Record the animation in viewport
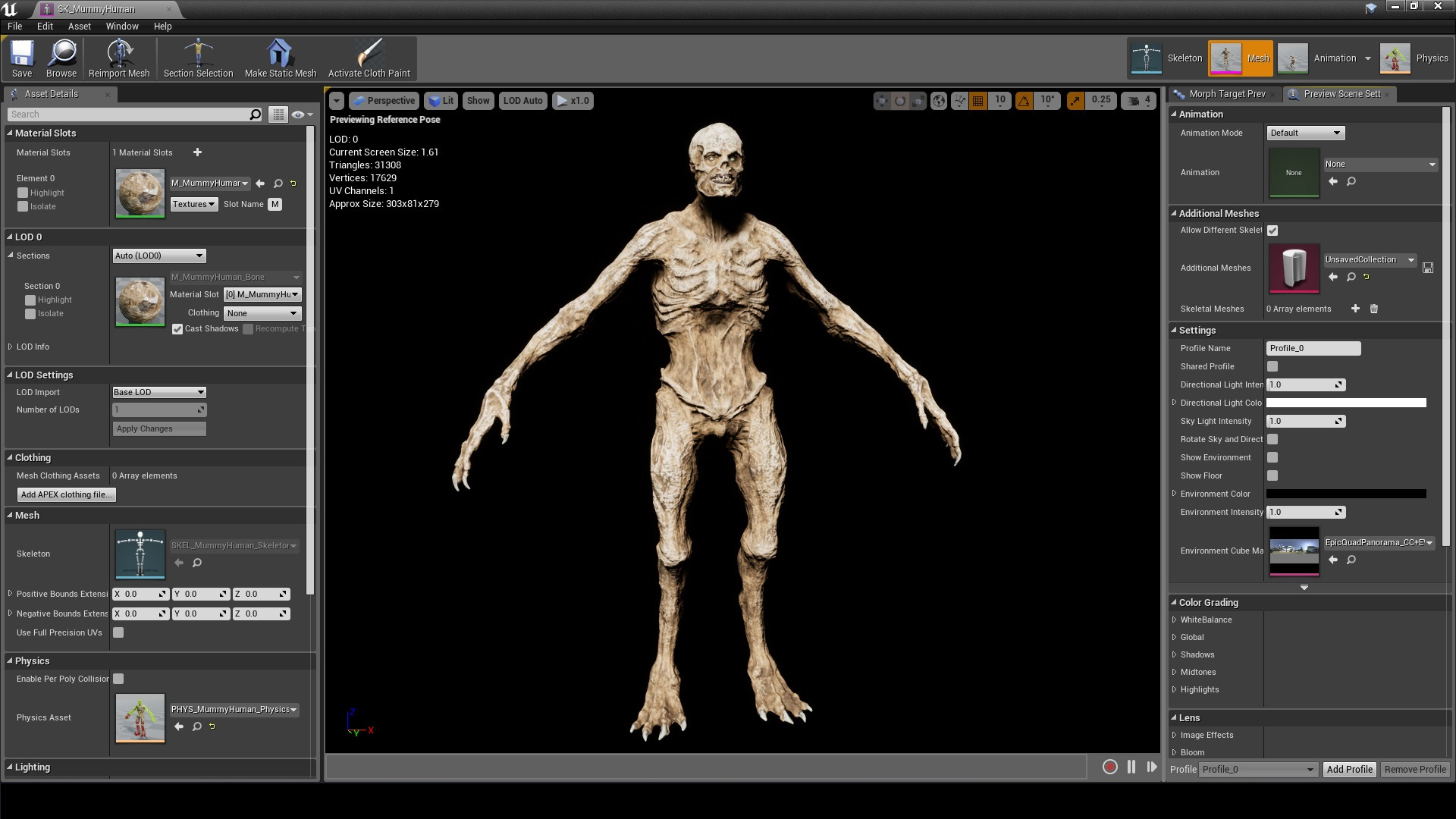 pos(1110,767)
